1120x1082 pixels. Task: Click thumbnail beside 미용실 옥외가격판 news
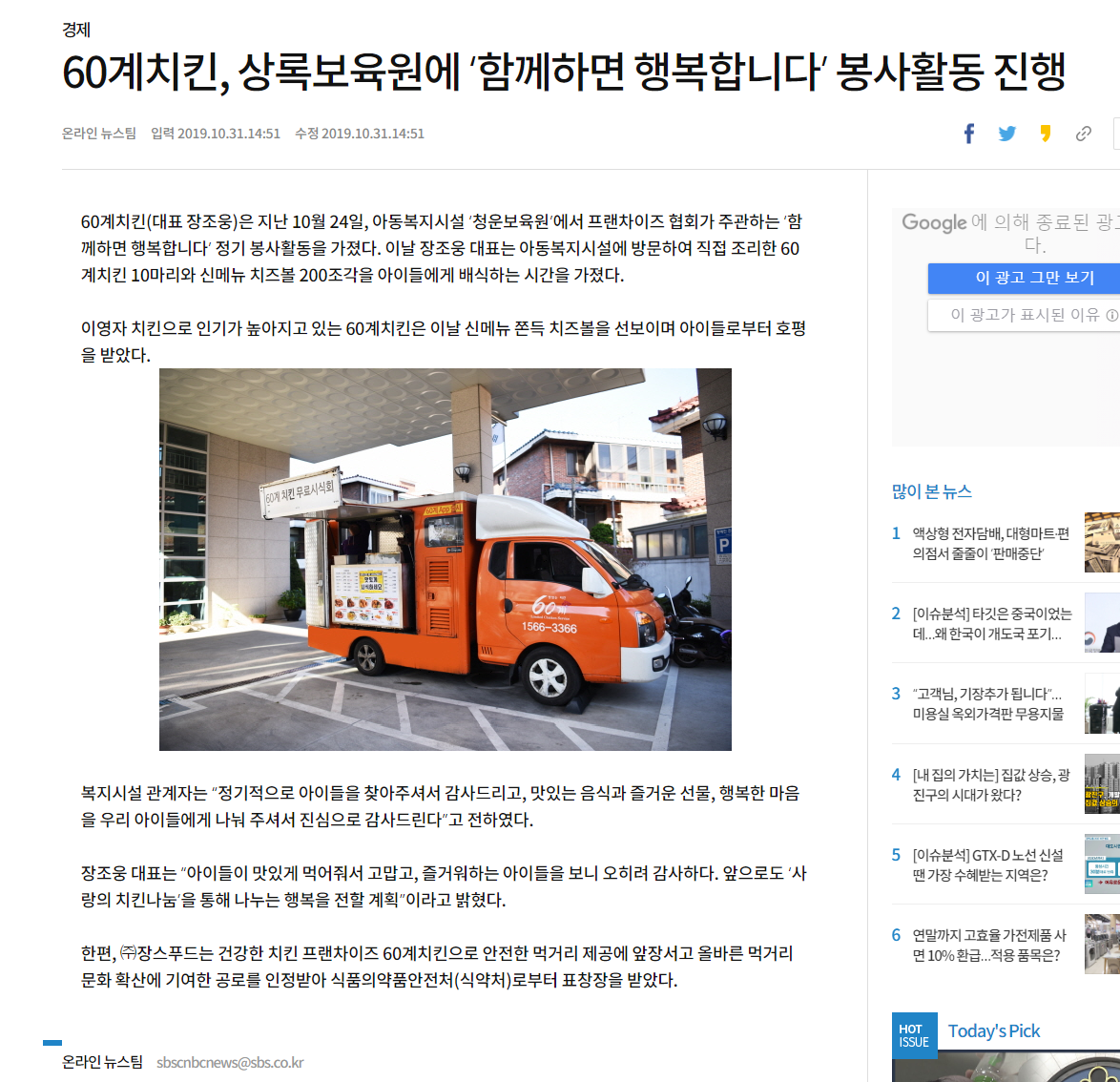(1102, 703)
